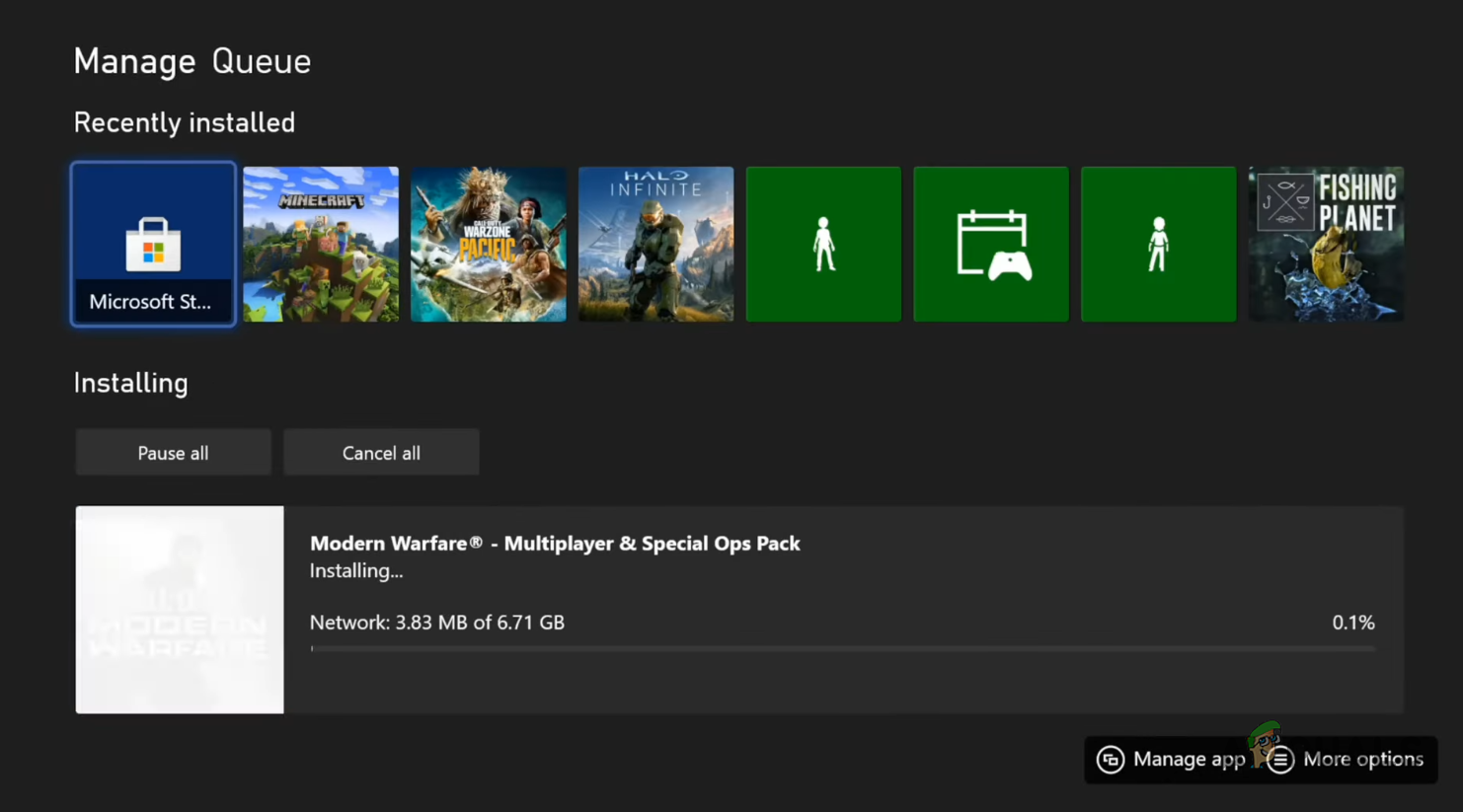Viewport: 1463px width, 812px height.
Task: Click the avatar tile beside Halo Infinite
Action: 823,244
